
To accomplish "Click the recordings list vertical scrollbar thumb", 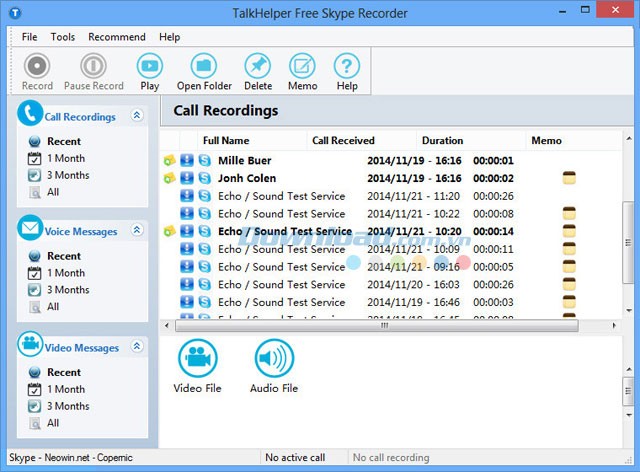I will coord(628,242).
